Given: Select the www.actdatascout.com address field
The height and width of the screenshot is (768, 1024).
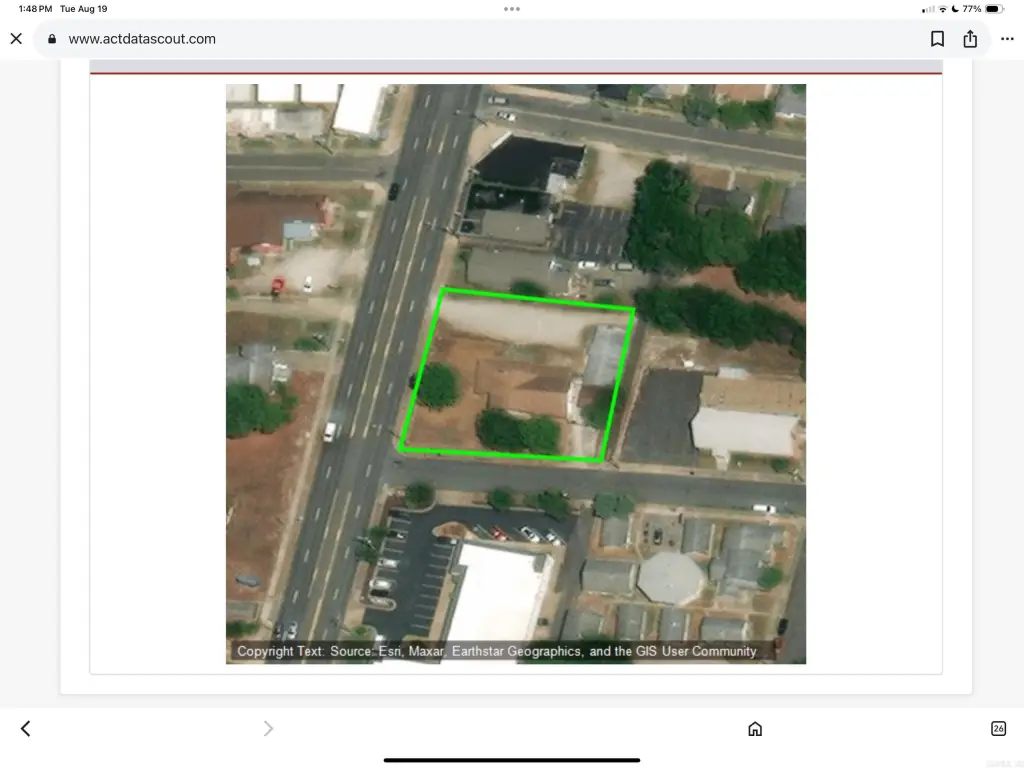Looking at the screenshot, I should pos(142,39).
